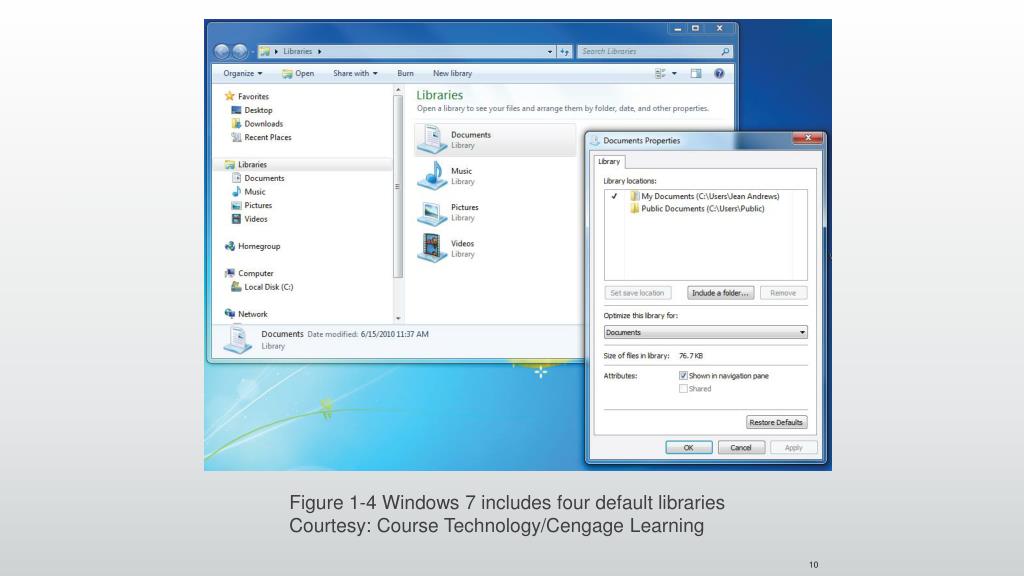Click the Recent Places icon
This screenshot has height=576, width=1024.
click(x=236, y=137)
